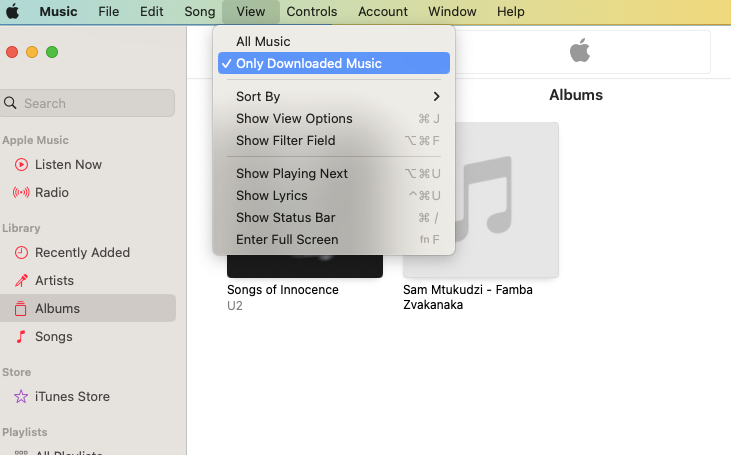Choose the Full Screen menu item
This screenshot has width=731, height=455.
(333, 239)
